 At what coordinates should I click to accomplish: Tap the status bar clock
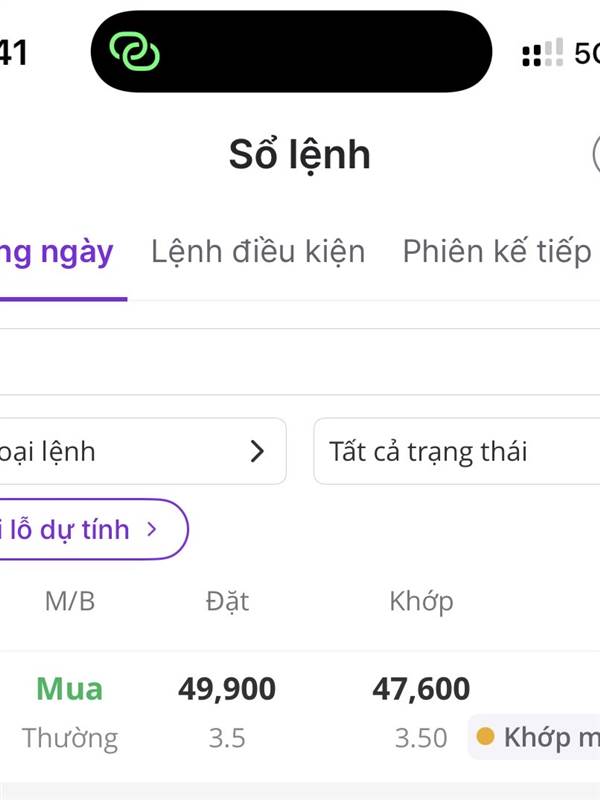tap(14, 53)
